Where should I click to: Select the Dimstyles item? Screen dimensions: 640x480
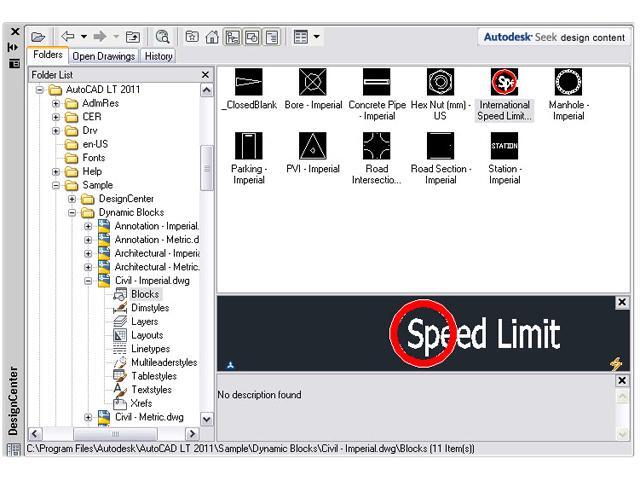[150, 308]
